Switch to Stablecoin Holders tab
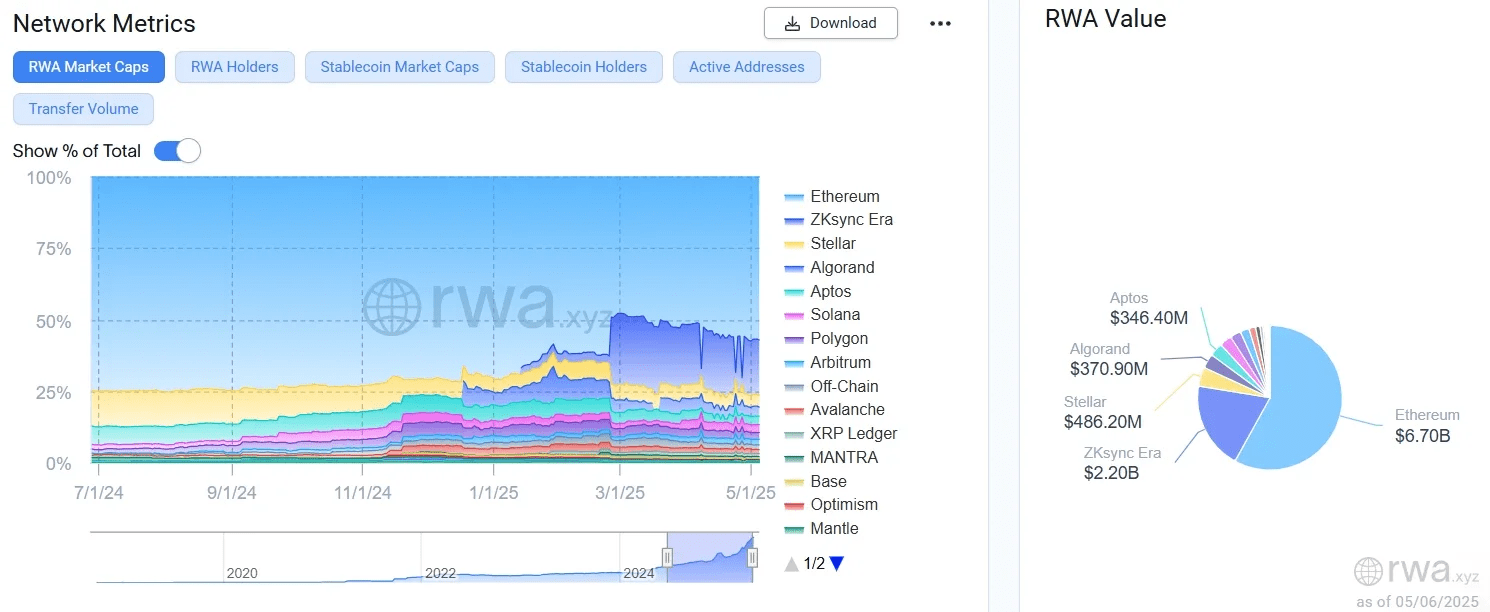This screenshot has height=612, width=1490. pyautogui.click(x=584, y=67)
